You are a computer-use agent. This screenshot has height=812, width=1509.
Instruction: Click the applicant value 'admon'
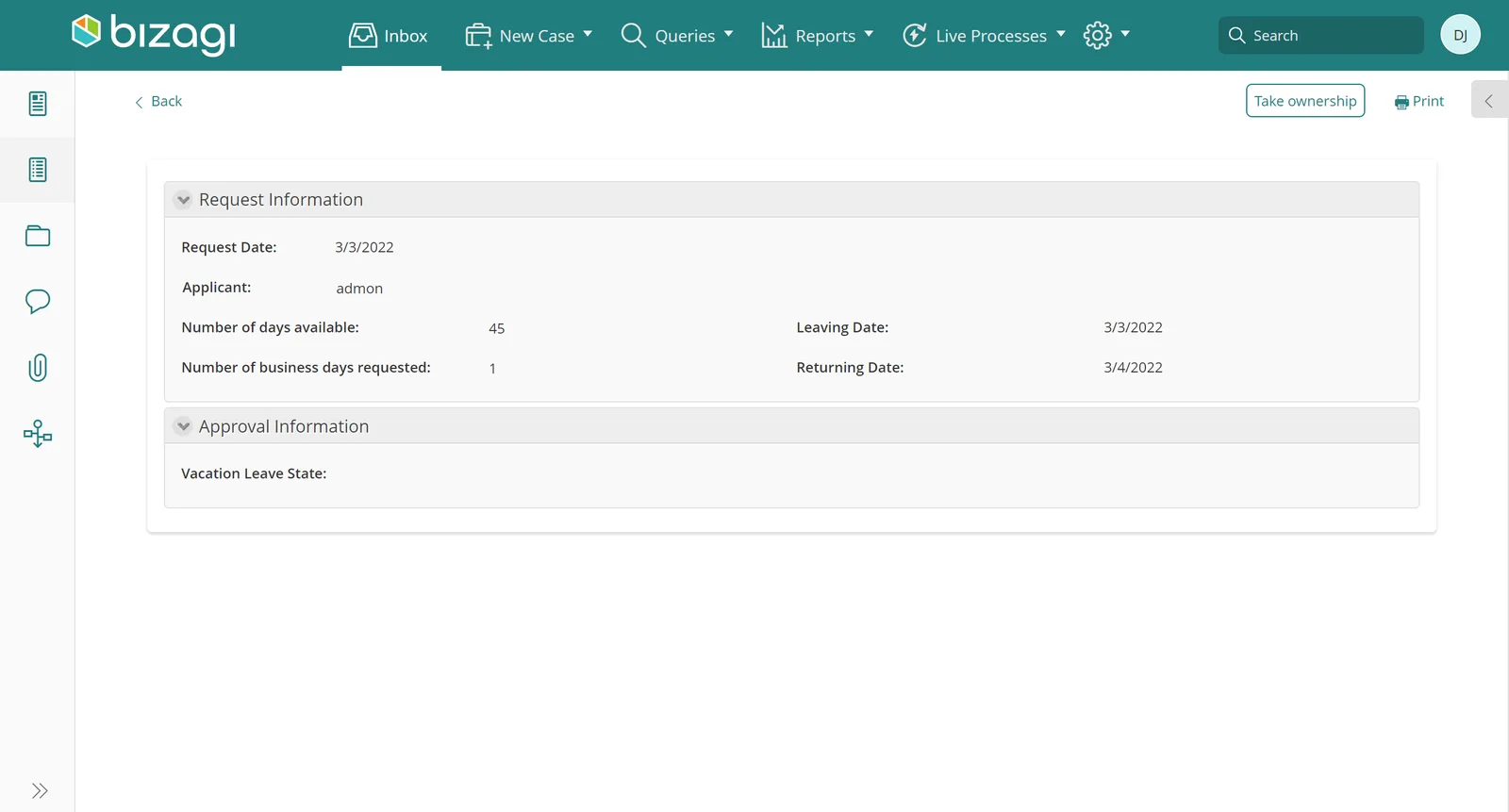359,289
